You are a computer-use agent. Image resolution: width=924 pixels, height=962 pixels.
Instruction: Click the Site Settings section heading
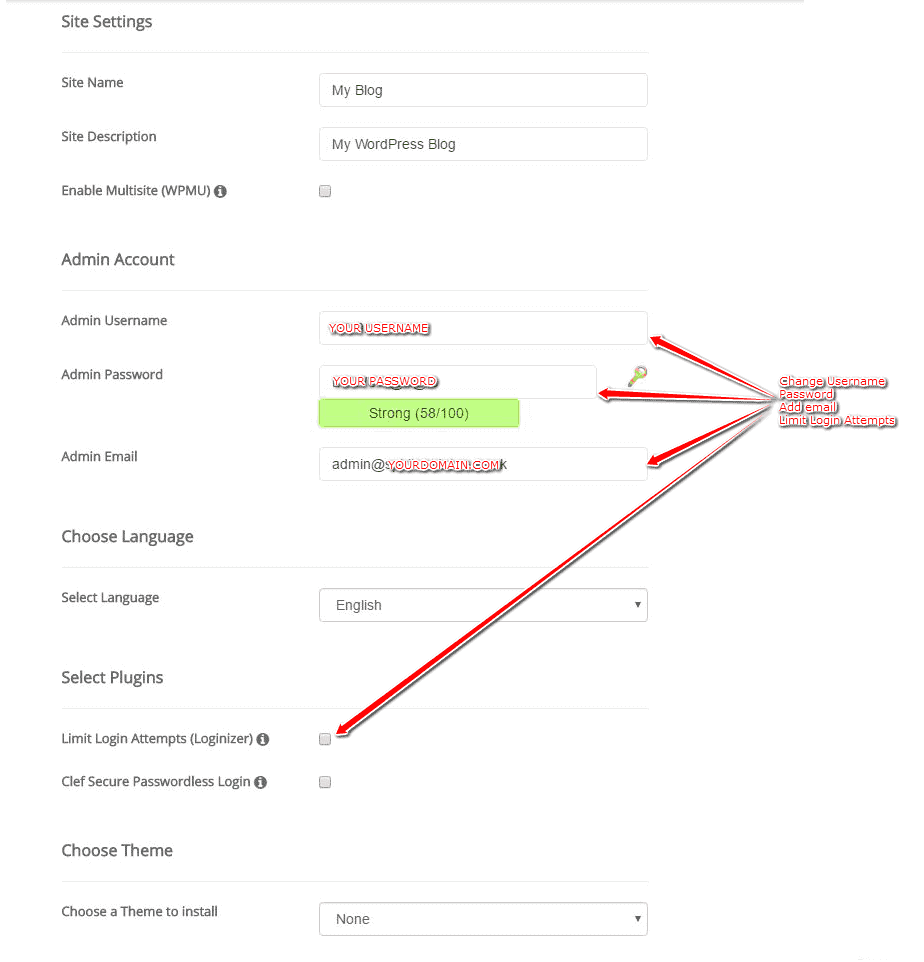[106, 21]
